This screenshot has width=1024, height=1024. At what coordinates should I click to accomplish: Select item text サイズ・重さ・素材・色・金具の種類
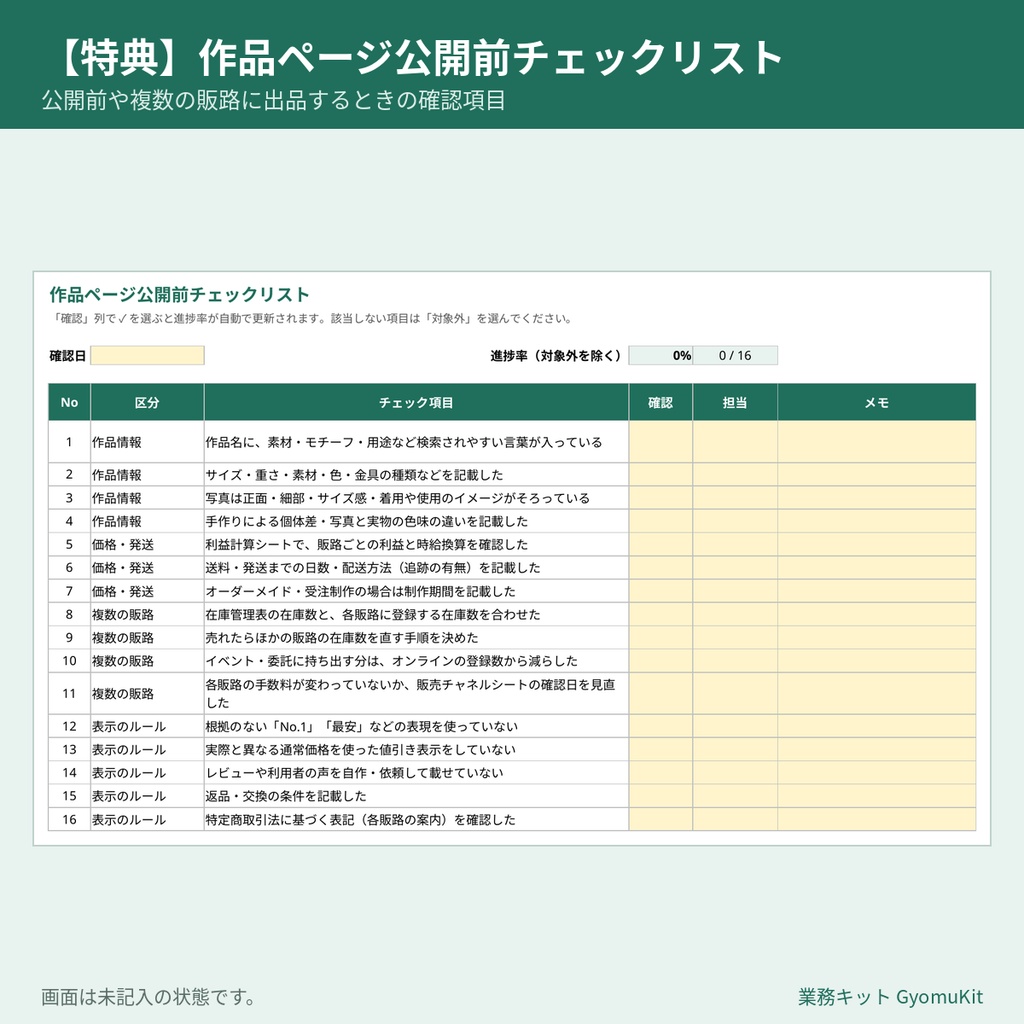[x=354, y=475]
